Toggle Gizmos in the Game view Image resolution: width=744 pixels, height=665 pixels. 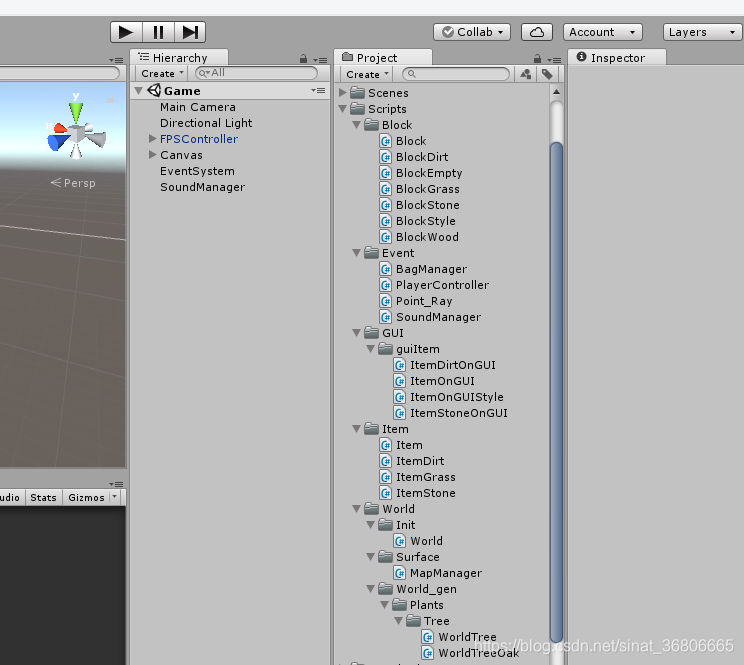86,498
